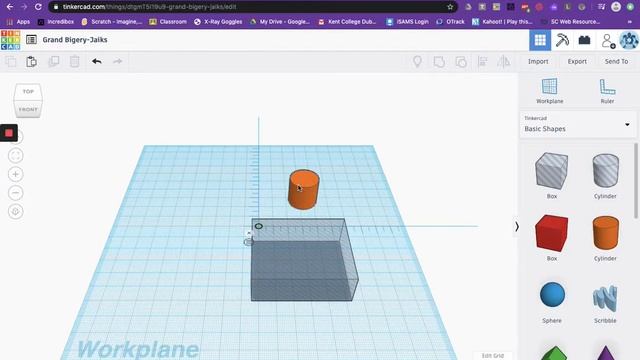Click the Fit all in view button
The width and height of the screenshot is (640, 360).
coord(16,156)
